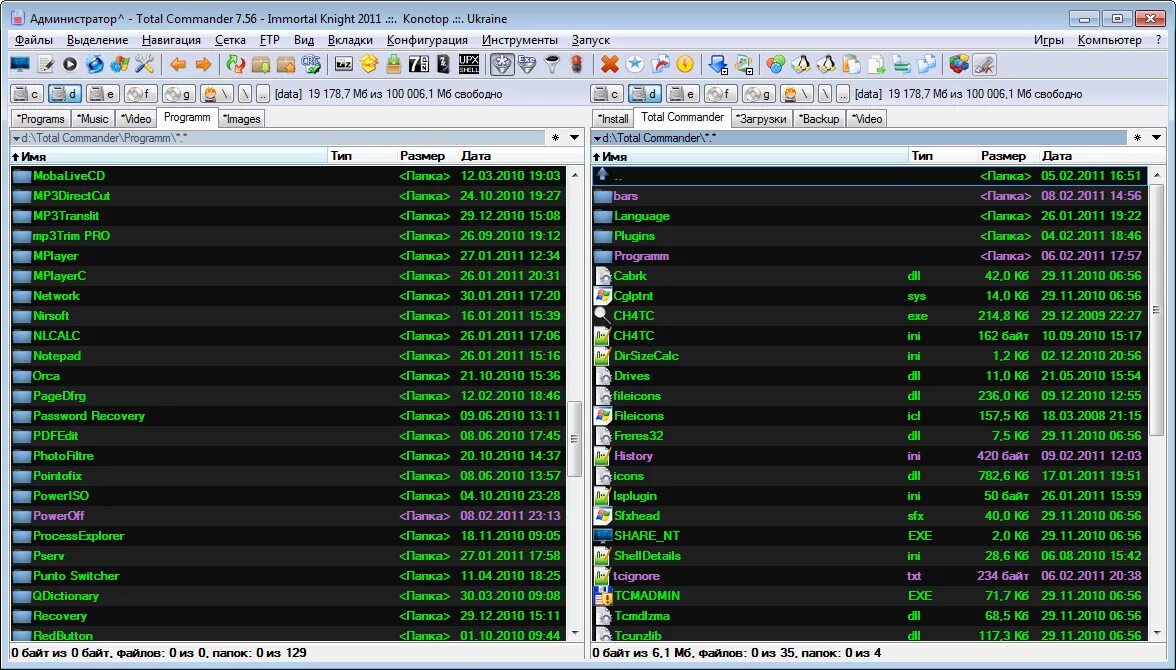Open the Инструменты menu
Viewport: 1176px width, 670px height.
[x=520, y=40]
